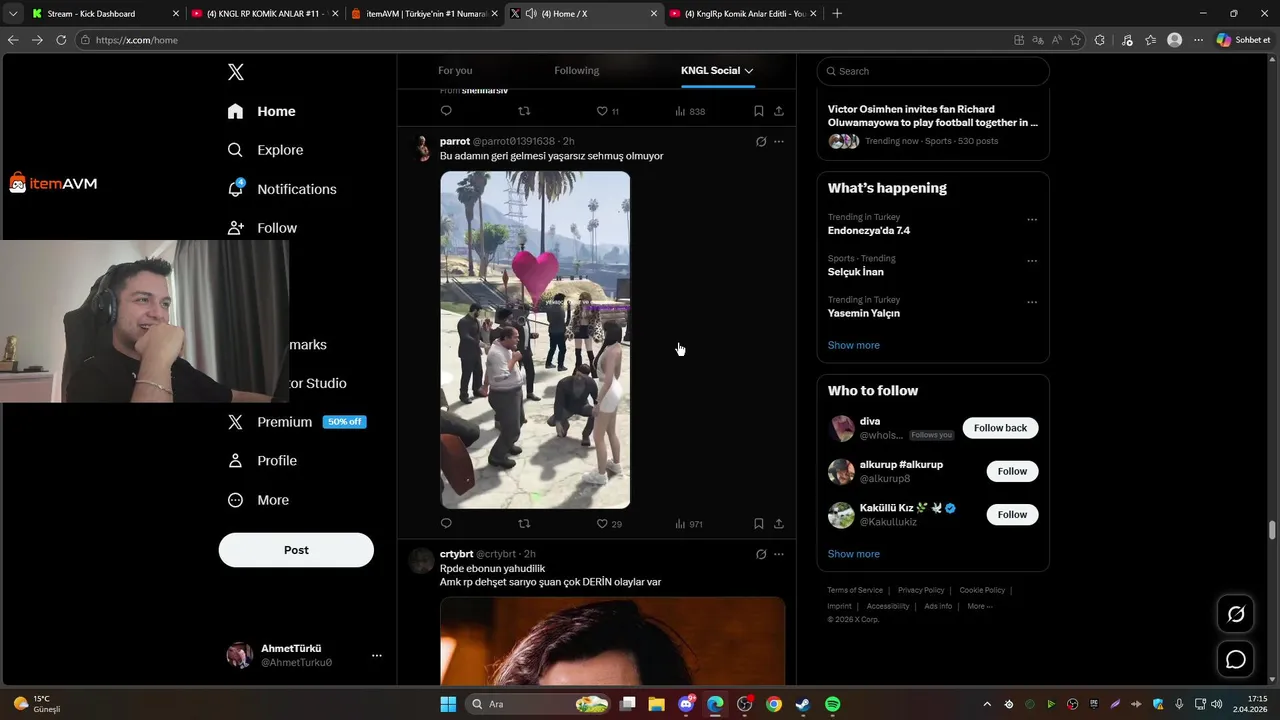Reply to parrot's post
The height and width of the screenshot is (720, 1280).
coord(446,523)
